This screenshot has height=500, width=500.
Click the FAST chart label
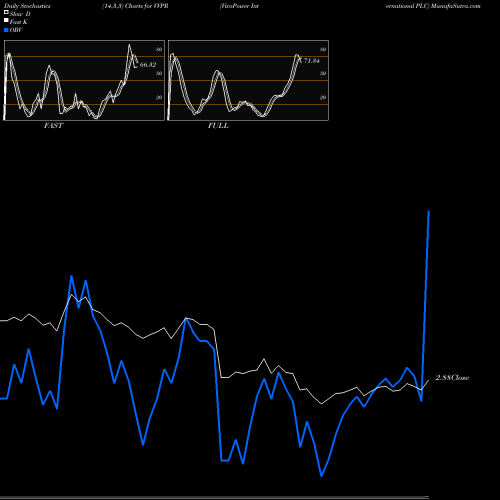53,126
